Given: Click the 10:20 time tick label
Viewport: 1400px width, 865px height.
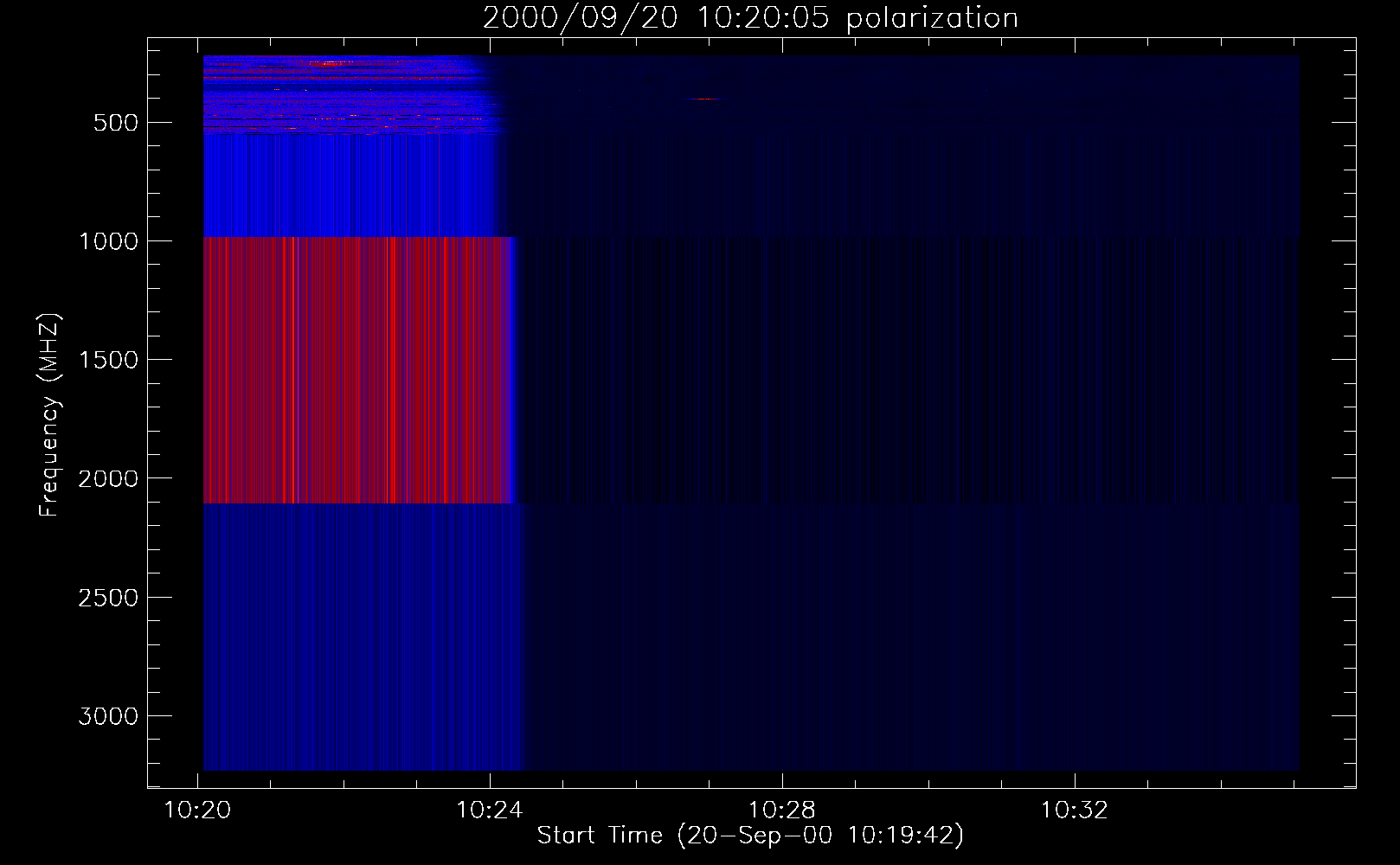Looking at the screenshot, I should [x=198, y=811].
